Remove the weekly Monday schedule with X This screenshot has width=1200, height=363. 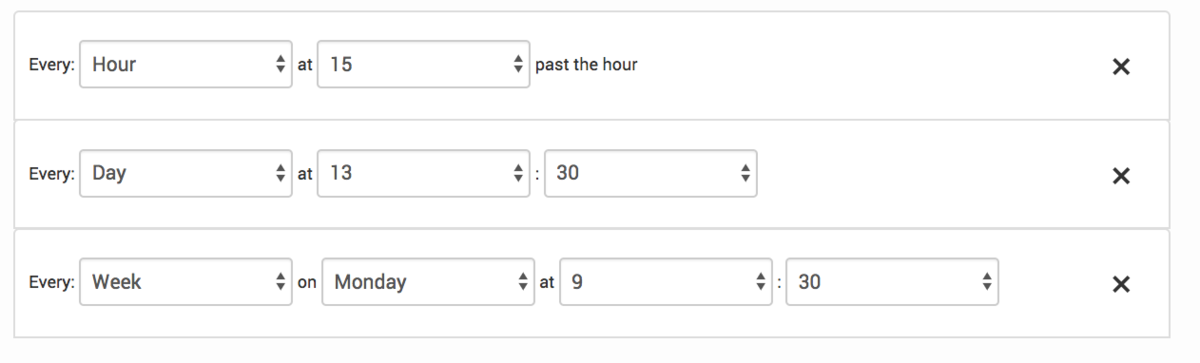point(1121,284)
